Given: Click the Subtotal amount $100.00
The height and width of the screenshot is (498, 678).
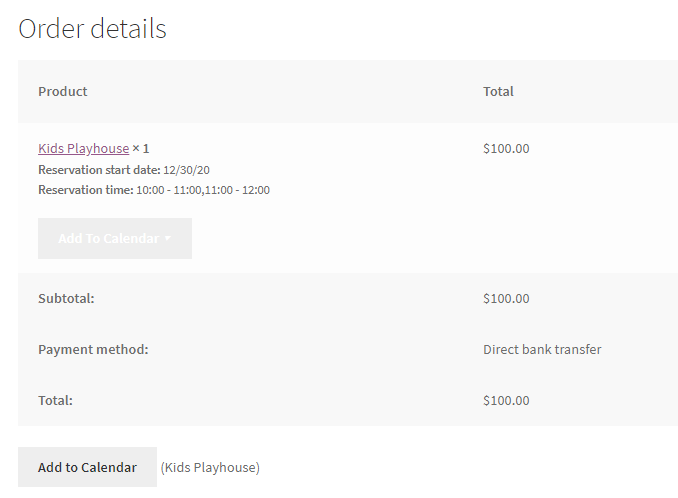Looking at the screenshot, I should pyautogui.click(x=506, y=298).
